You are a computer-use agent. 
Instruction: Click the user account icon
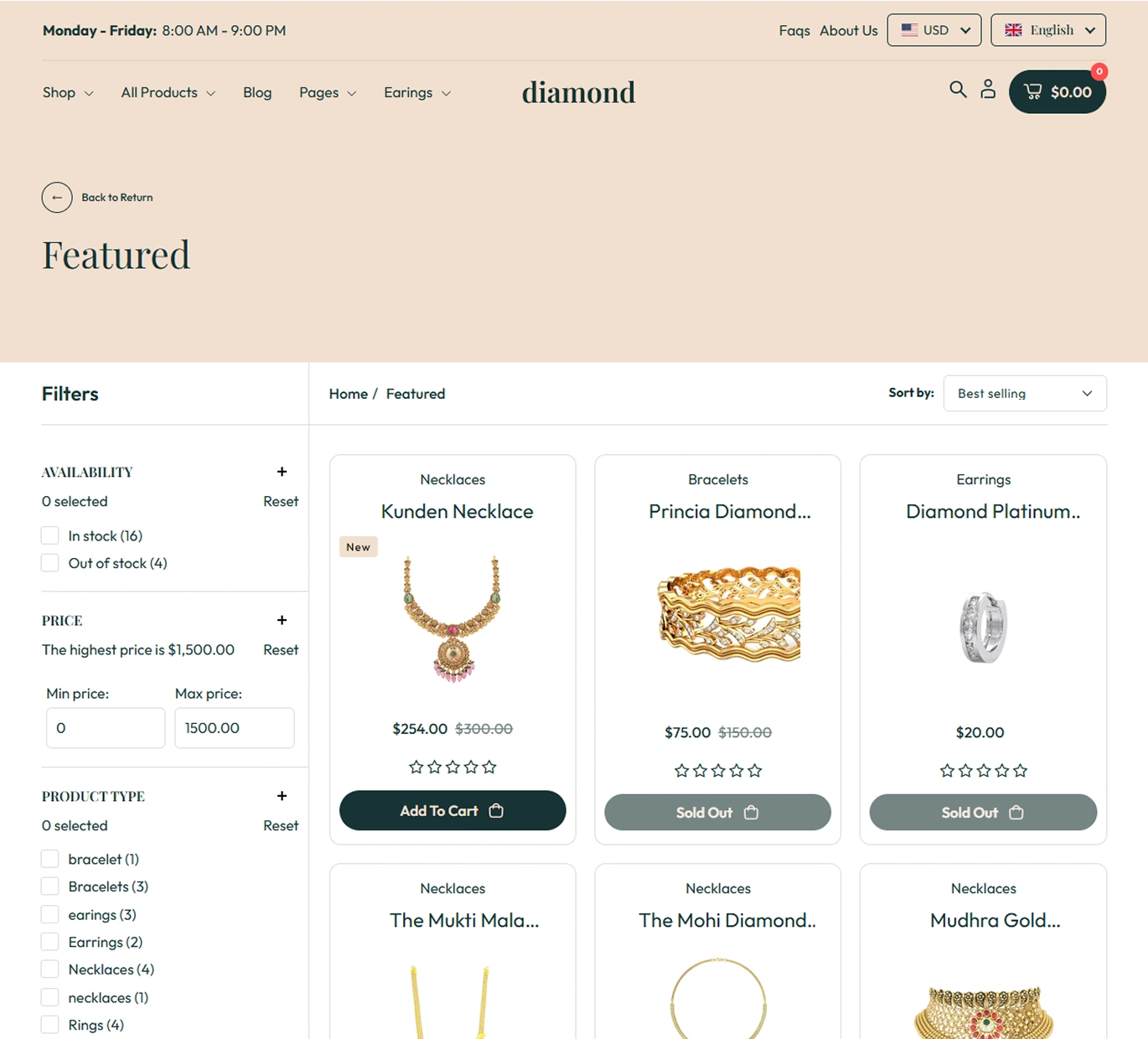coord(988,89)
